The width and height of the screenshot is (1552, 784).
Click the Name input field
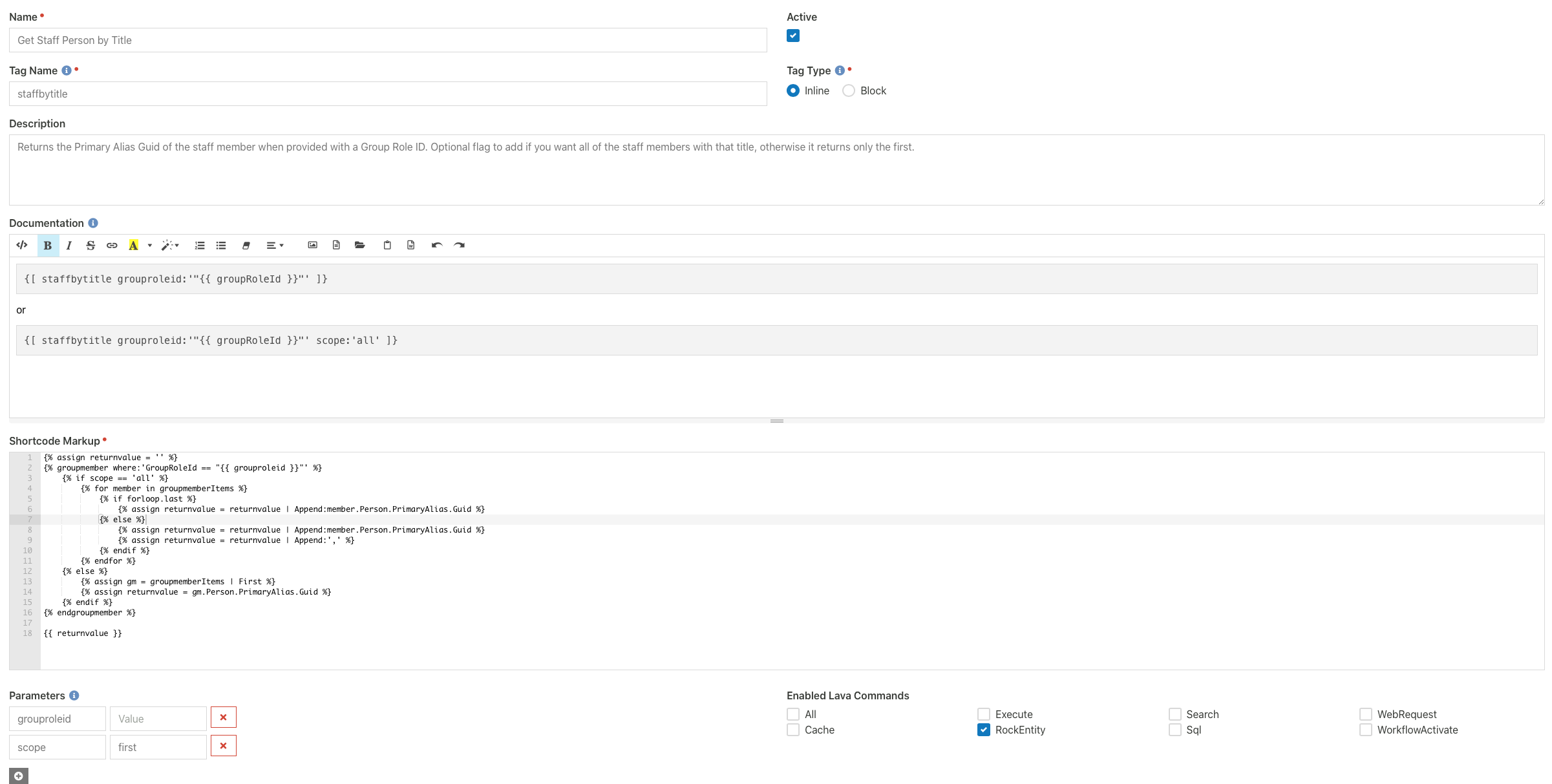click(388, 40)
